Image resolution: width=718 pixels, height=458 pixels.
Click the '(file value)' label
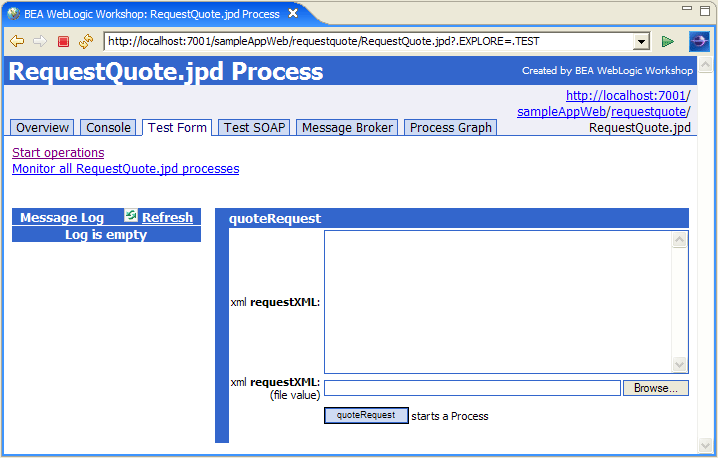(x=295, y=395)
